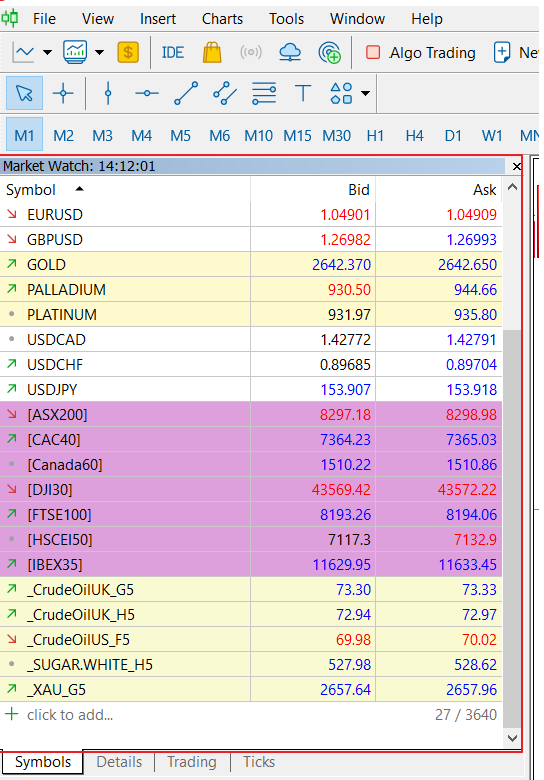
Task: Open the Charts menu
Action: tap(222, 19)
